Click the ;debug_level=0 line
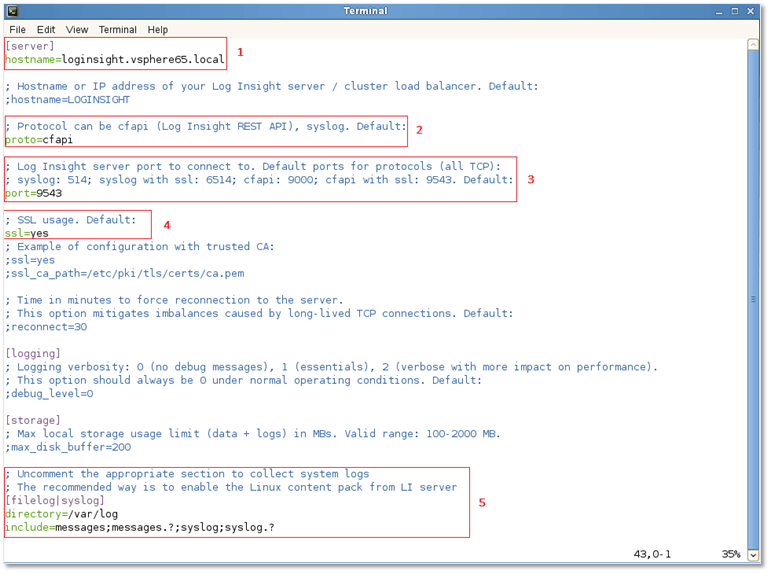This screenshot has height=573, width=770. click(49, 394)
